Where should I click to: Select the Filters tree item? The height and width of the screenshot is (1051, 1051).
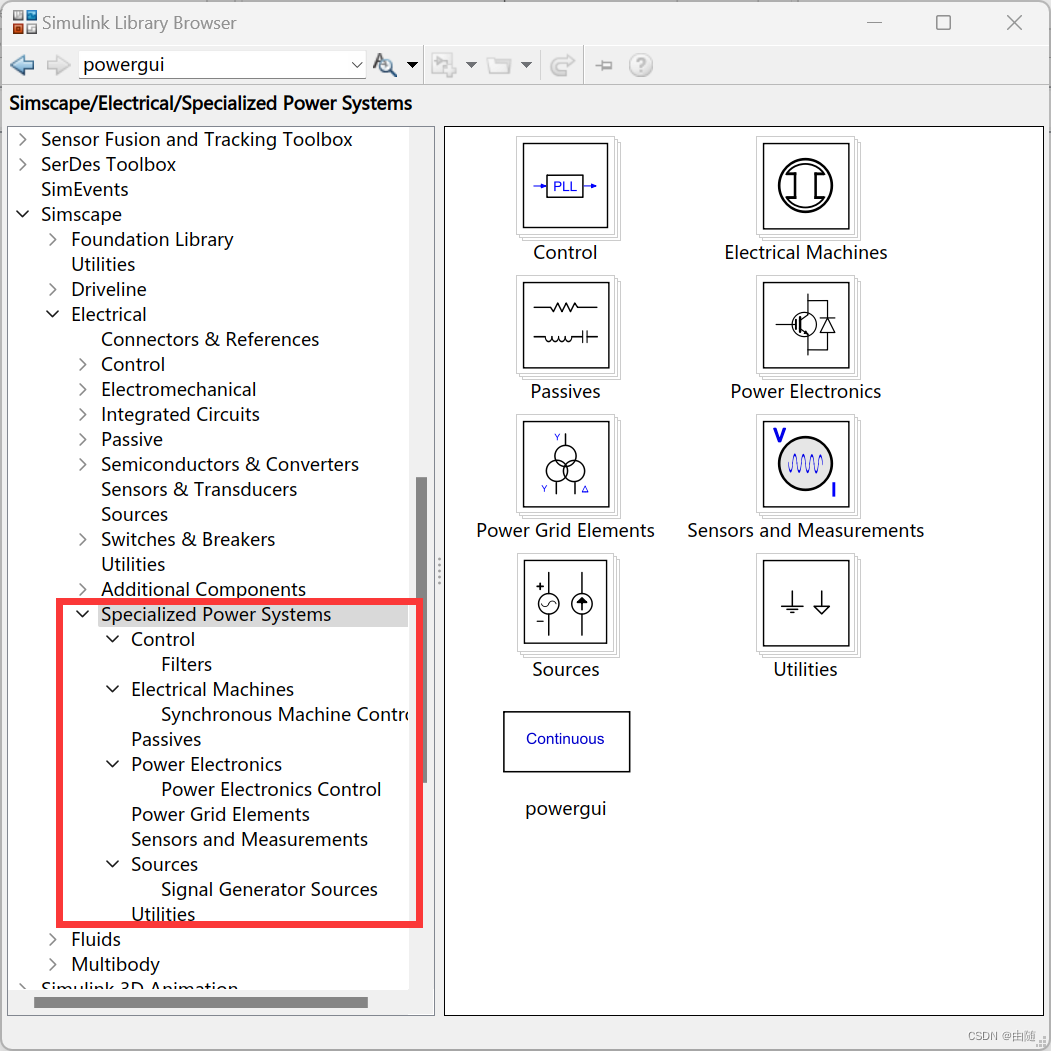click(186, 665)
